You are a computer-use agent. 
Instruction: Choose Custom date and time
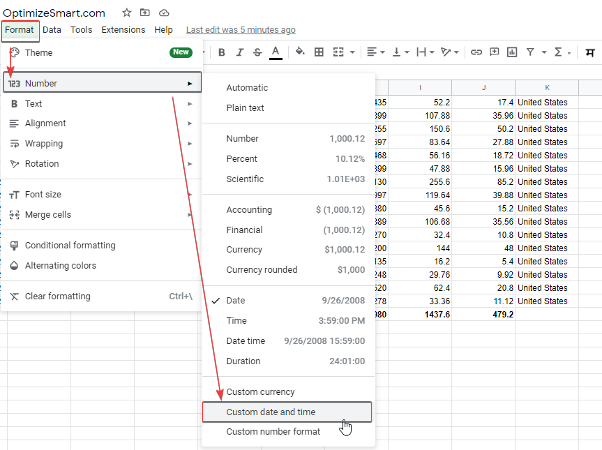pyautogui.click(x=286, y=412)
